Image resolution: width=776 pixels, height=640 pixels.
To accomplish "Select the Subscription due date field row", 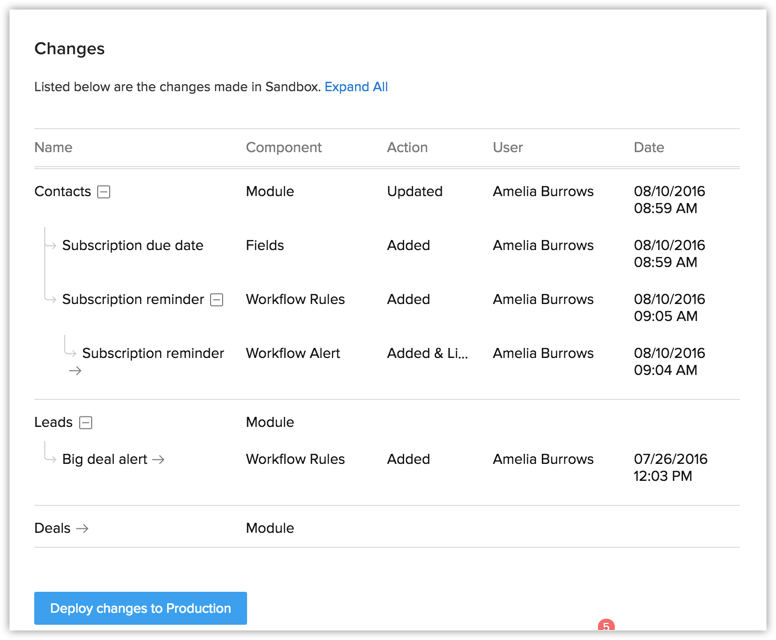I will click(x=132, y=246).
